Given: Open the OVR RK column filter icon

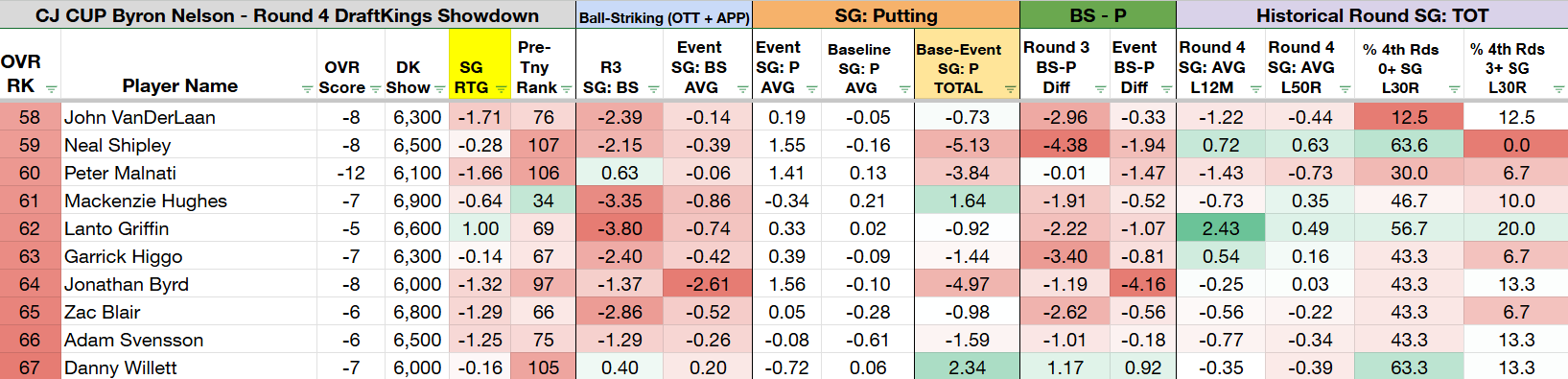Looking at the screenshot, I should coord(52,89).
